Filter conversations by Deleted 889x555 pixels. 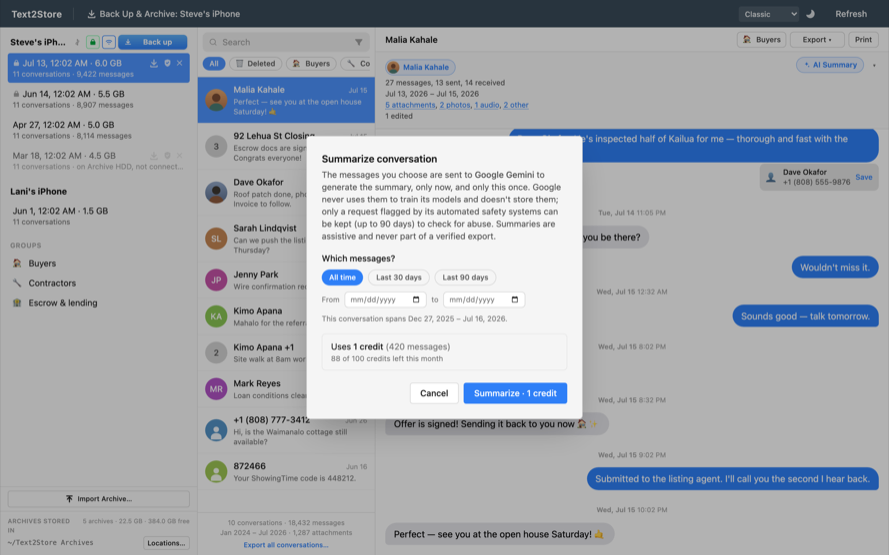click(255, 63)
